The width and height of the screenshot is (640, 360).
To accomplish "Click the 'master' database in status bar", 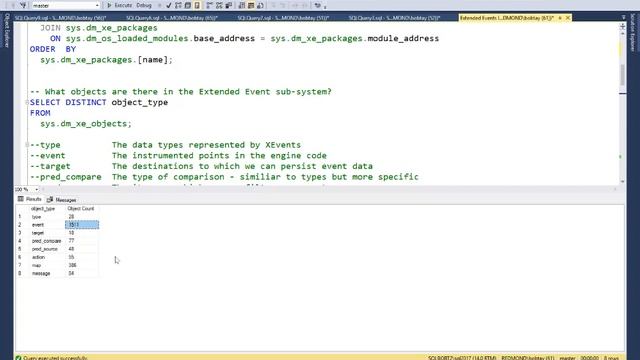I will pyautogui.click(x=567, y=358).
